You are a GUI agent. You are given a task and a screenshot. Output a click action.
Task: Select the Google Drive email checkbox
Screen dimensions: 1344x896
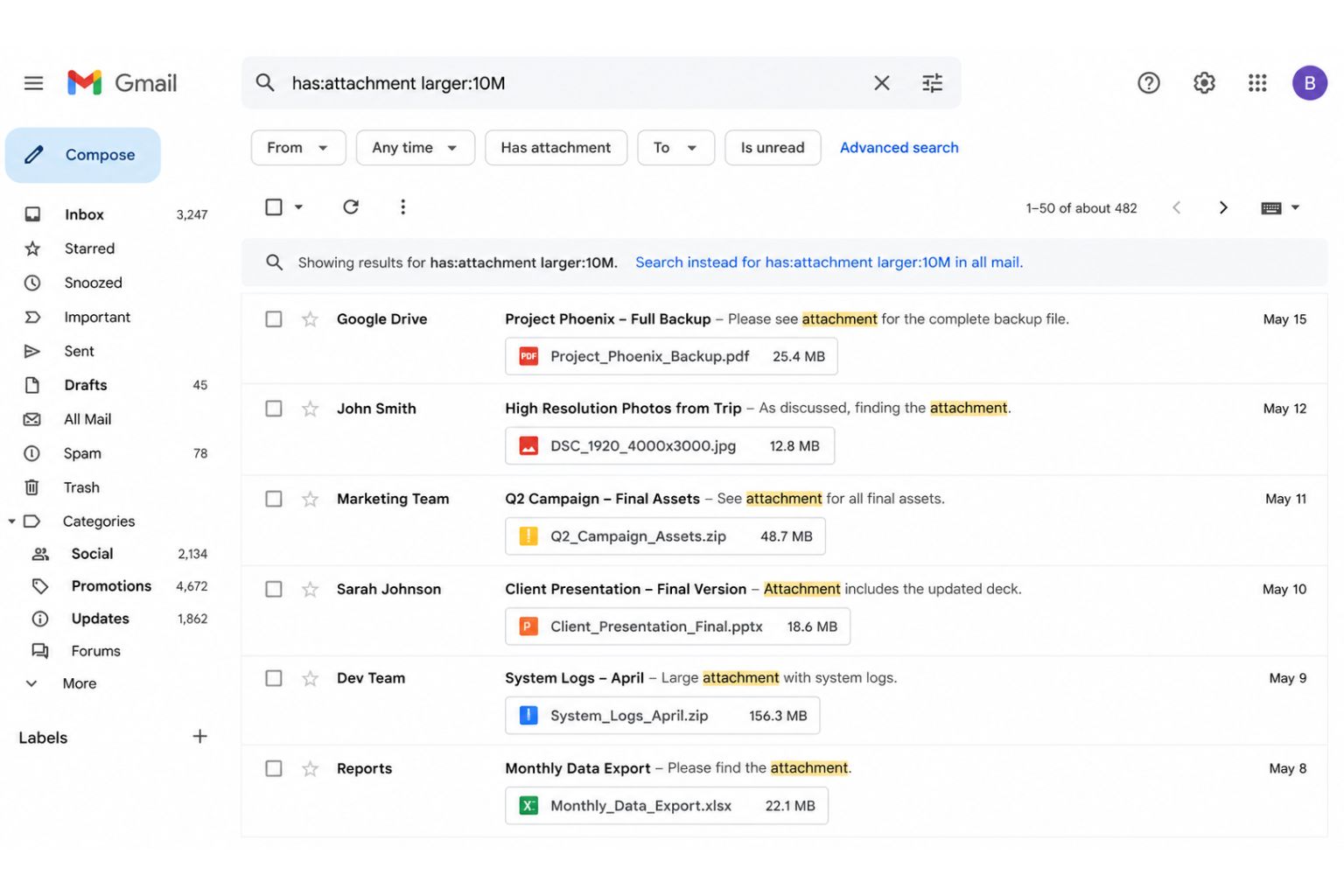click(x=274, y=319)
